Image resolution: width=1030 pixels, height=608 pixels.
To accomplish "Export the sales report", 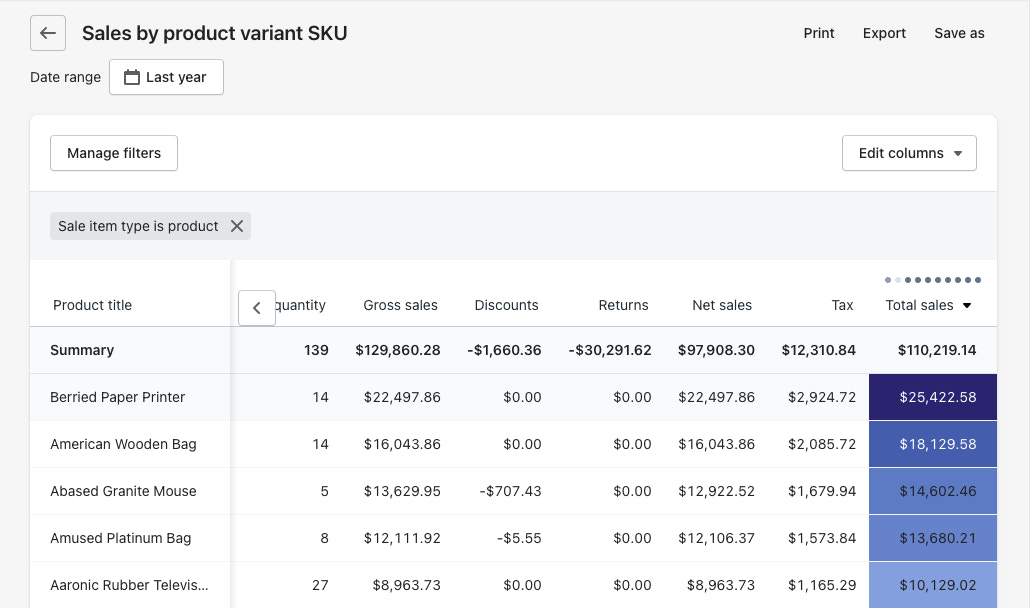I will tap(884, 33).
